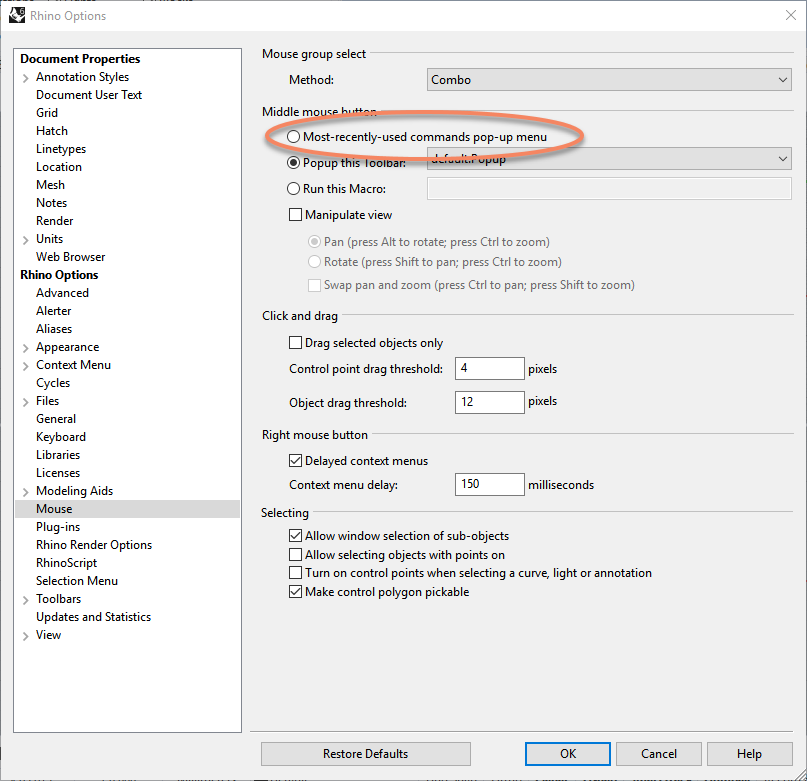The width and height of the screenshot is (807, 781).
Task: Click the Document Properties heading
Action: coord(80,59)
